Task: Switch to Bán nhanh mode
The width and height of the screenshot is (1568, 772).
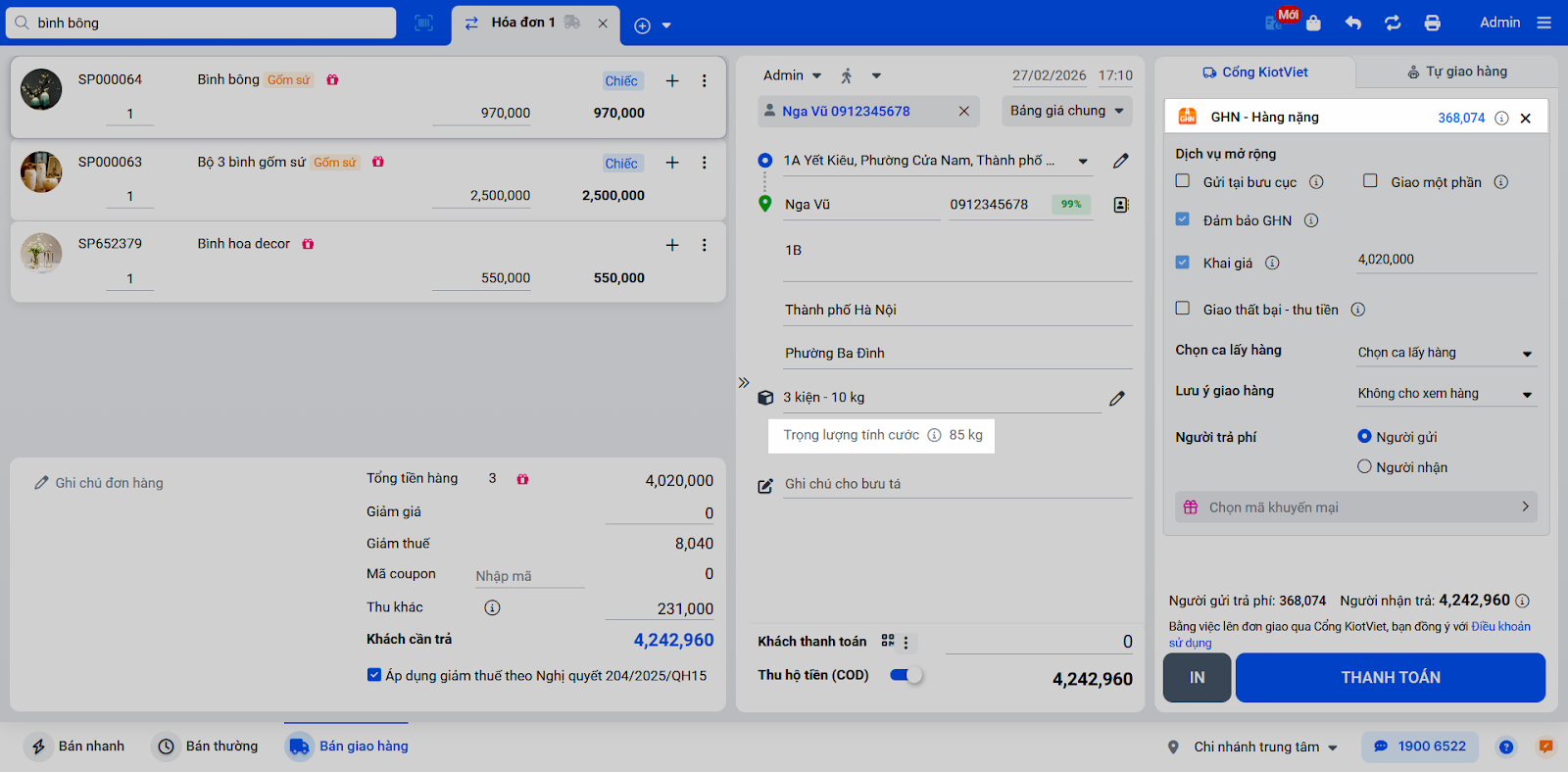Action: [x=78, y=747]
